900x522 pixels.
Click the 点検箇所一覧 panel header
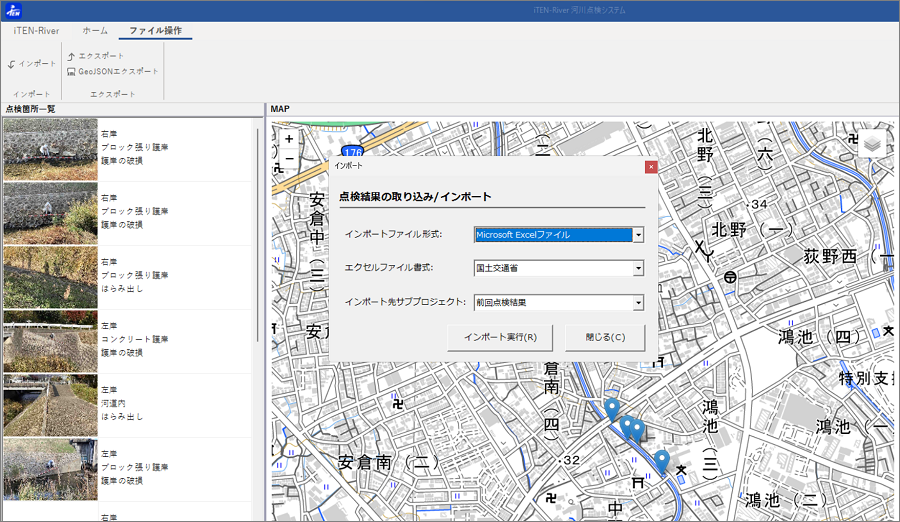(x=30, y=109)
